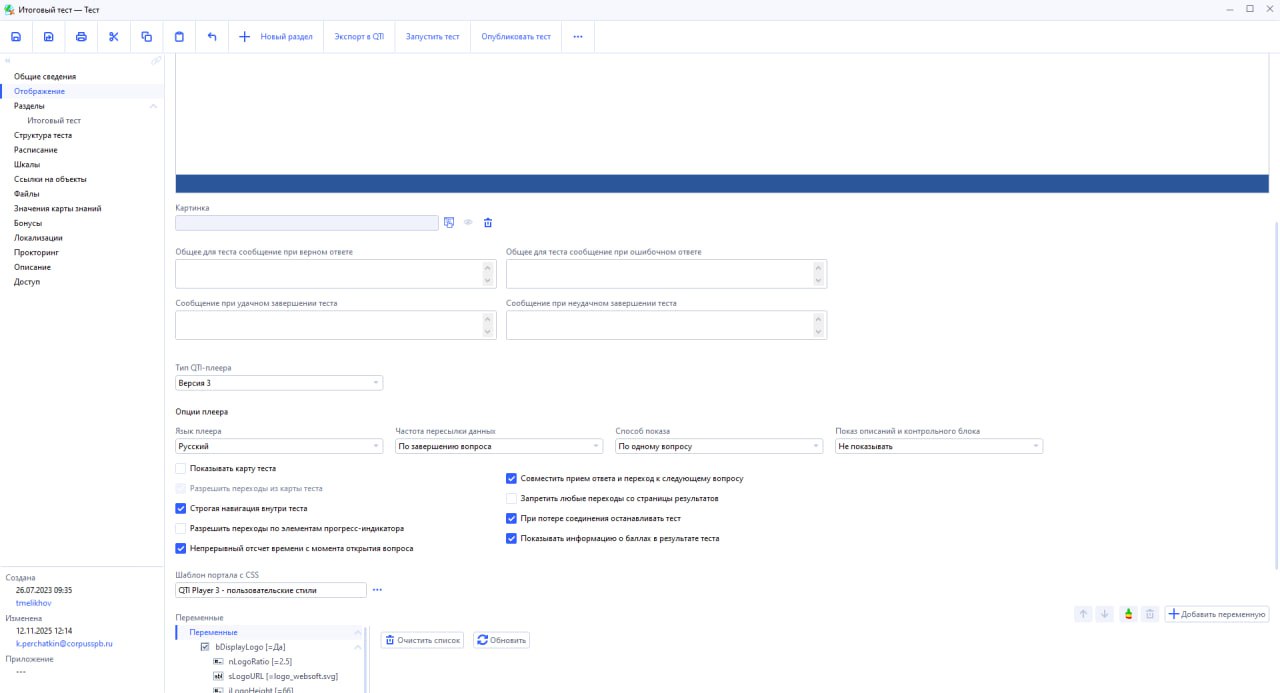The width and height of the screenshot is (1280, 693).
Task: Click the Copy icon in the toolbar
Action: point(147,37)
